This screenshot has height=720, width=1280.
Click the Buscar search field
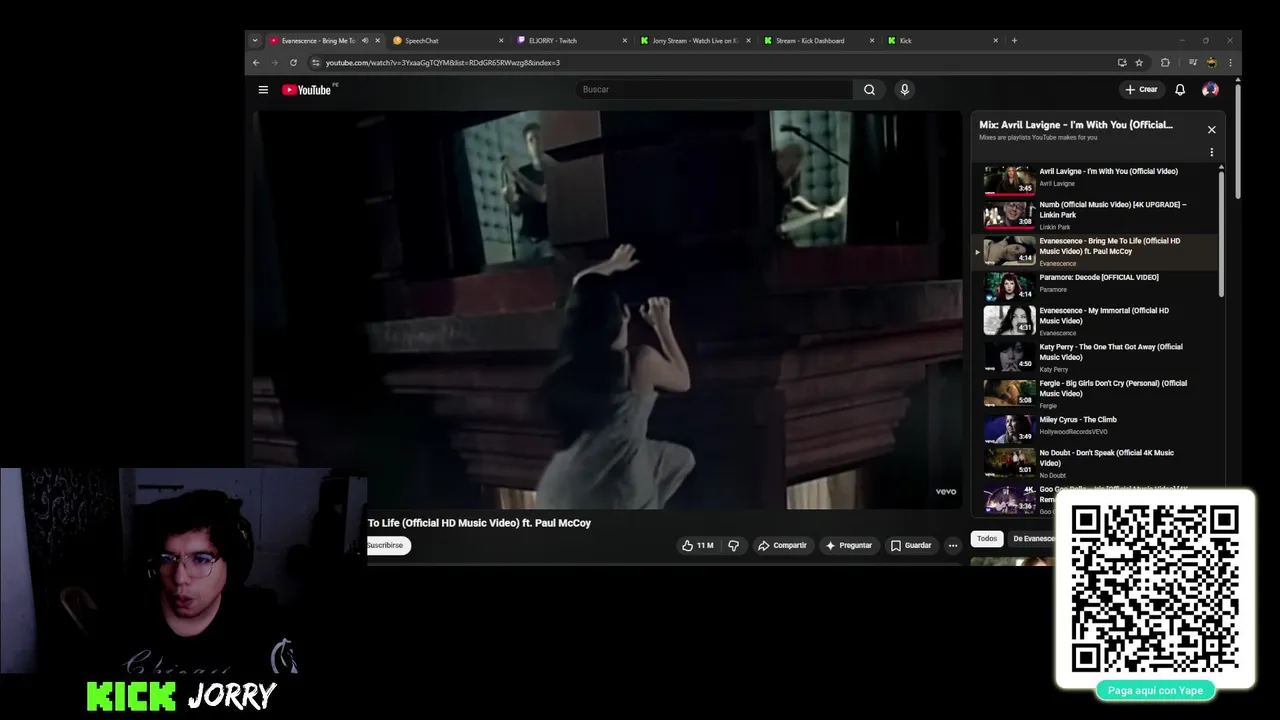tap(715, 90)
